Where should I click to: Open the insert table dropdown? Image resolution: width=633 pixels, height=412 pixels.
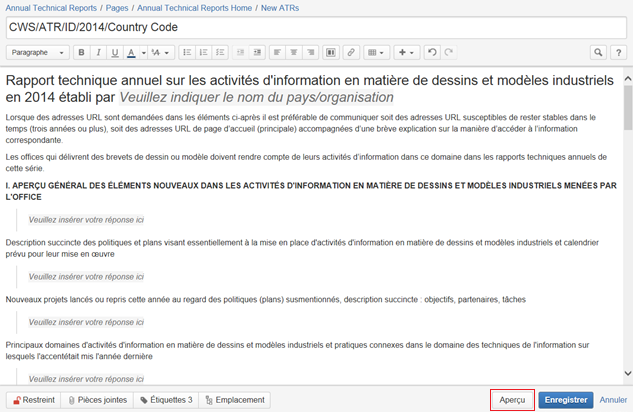point(376,52)
